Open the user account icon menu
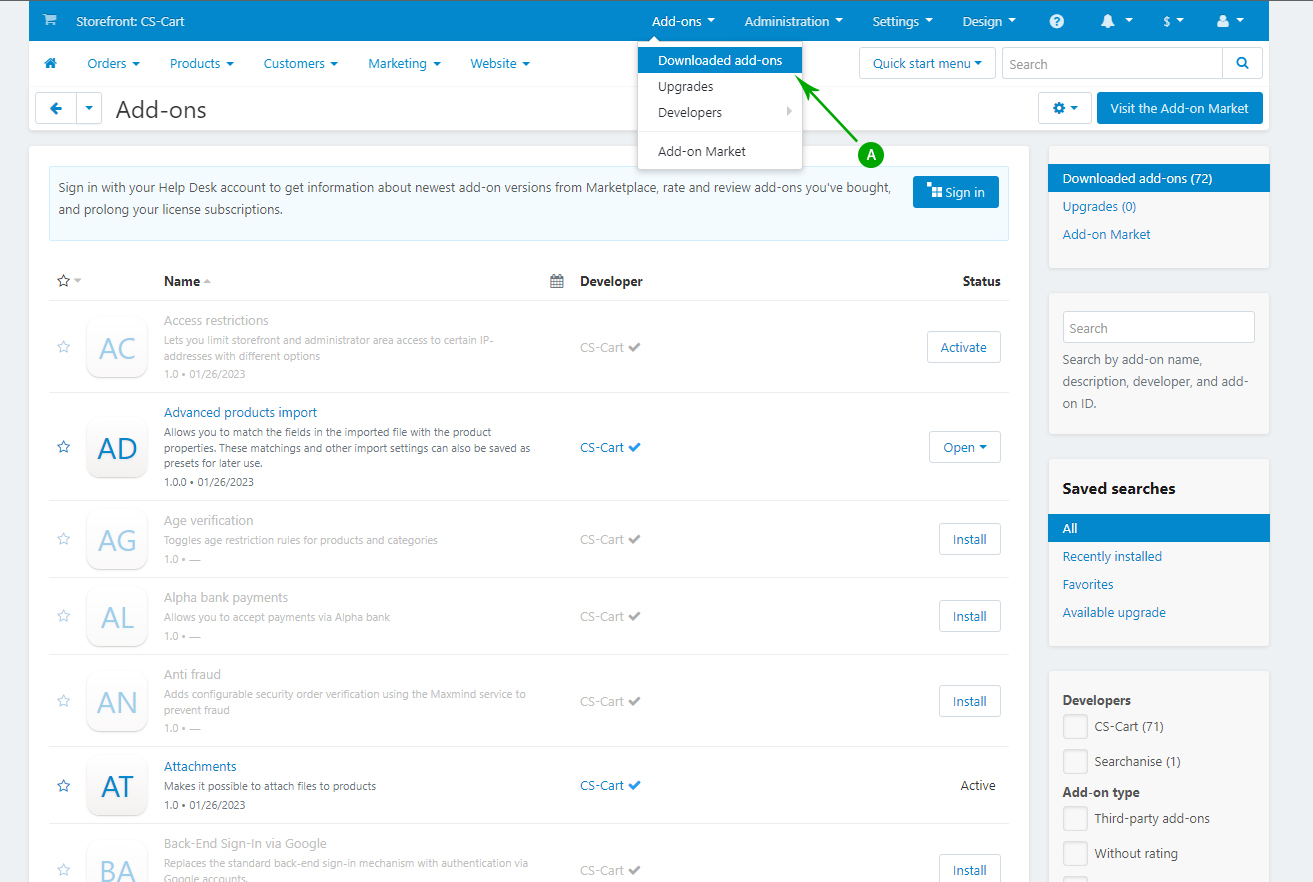 click(x=1229, y=21)
